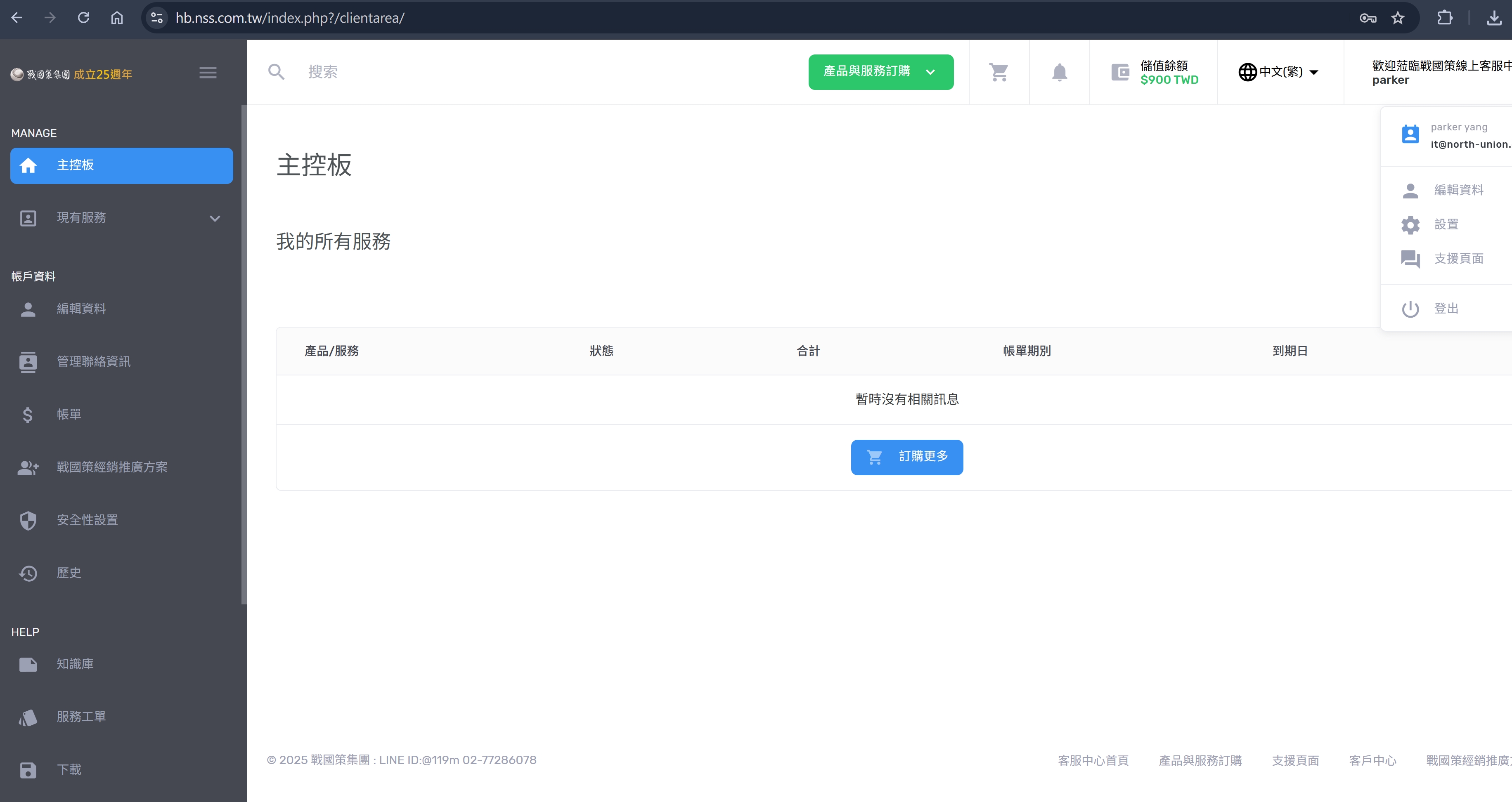
Task: Click the add-people icon beside 戰國策經銷推廣方案
Action: (28, 467)
